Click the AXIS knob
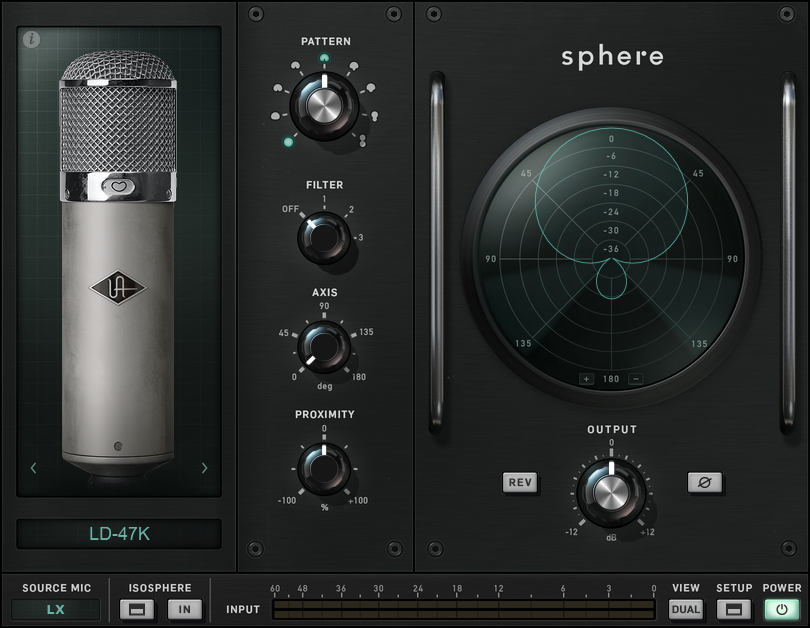Screen dimensions: 810x628 pos(324,347)
